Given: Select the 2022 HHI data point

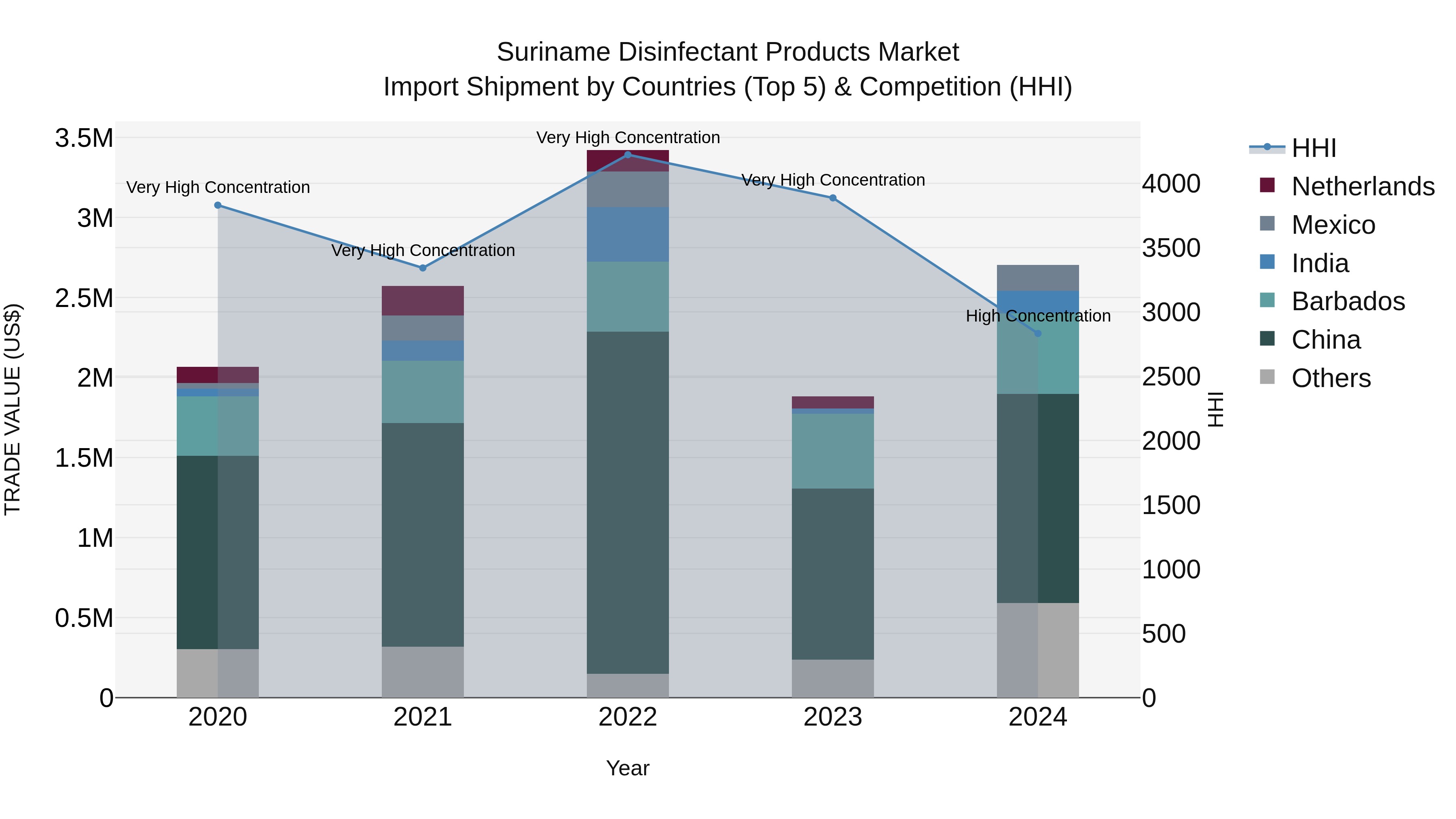Looking at the screenshot, I should pos(627,154).
